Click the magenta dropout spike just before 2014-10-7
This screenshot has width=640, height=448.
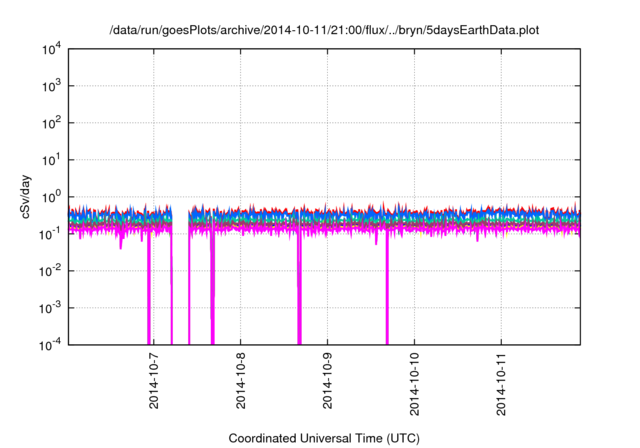pos(149,290)
